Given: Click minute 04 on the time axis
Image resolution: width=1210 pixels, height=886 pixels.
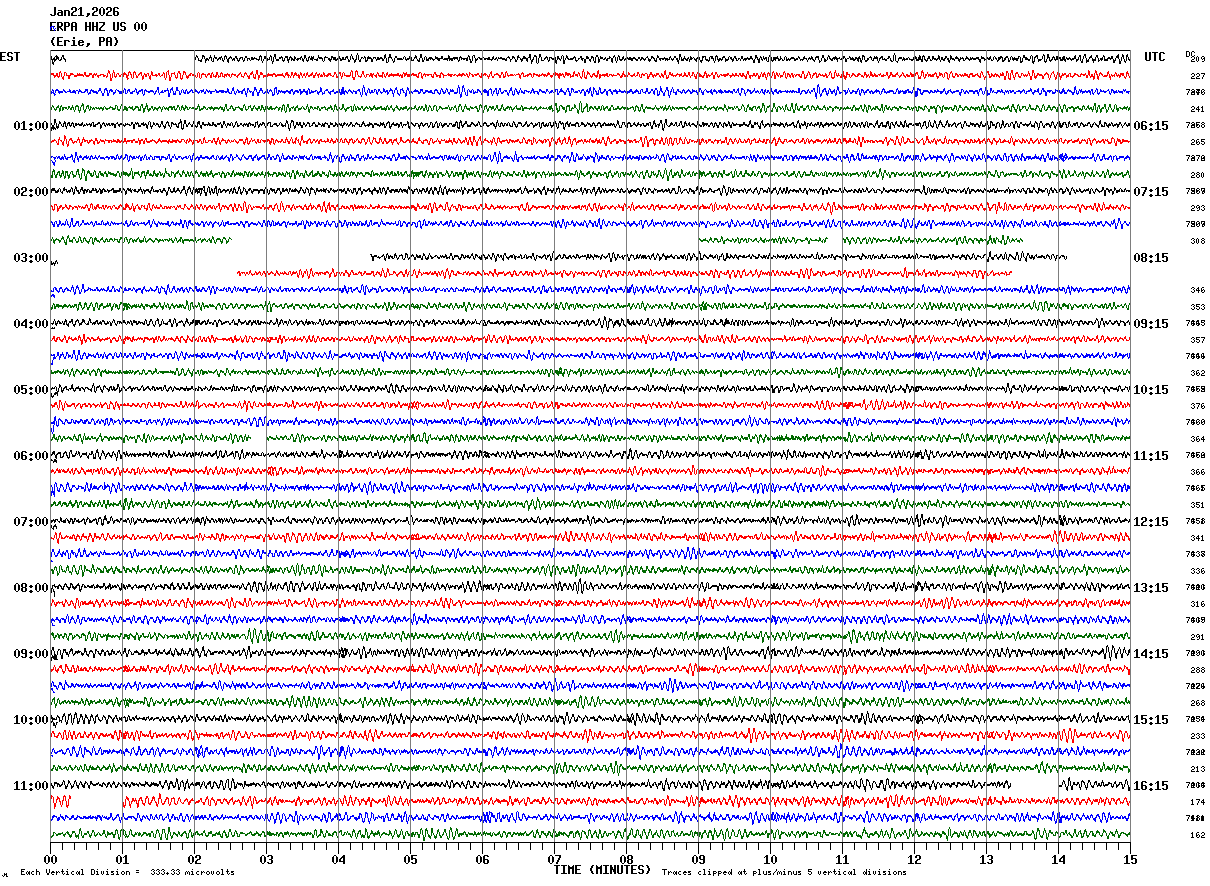Looking at the screenshot, I should (x=338, y=860).
